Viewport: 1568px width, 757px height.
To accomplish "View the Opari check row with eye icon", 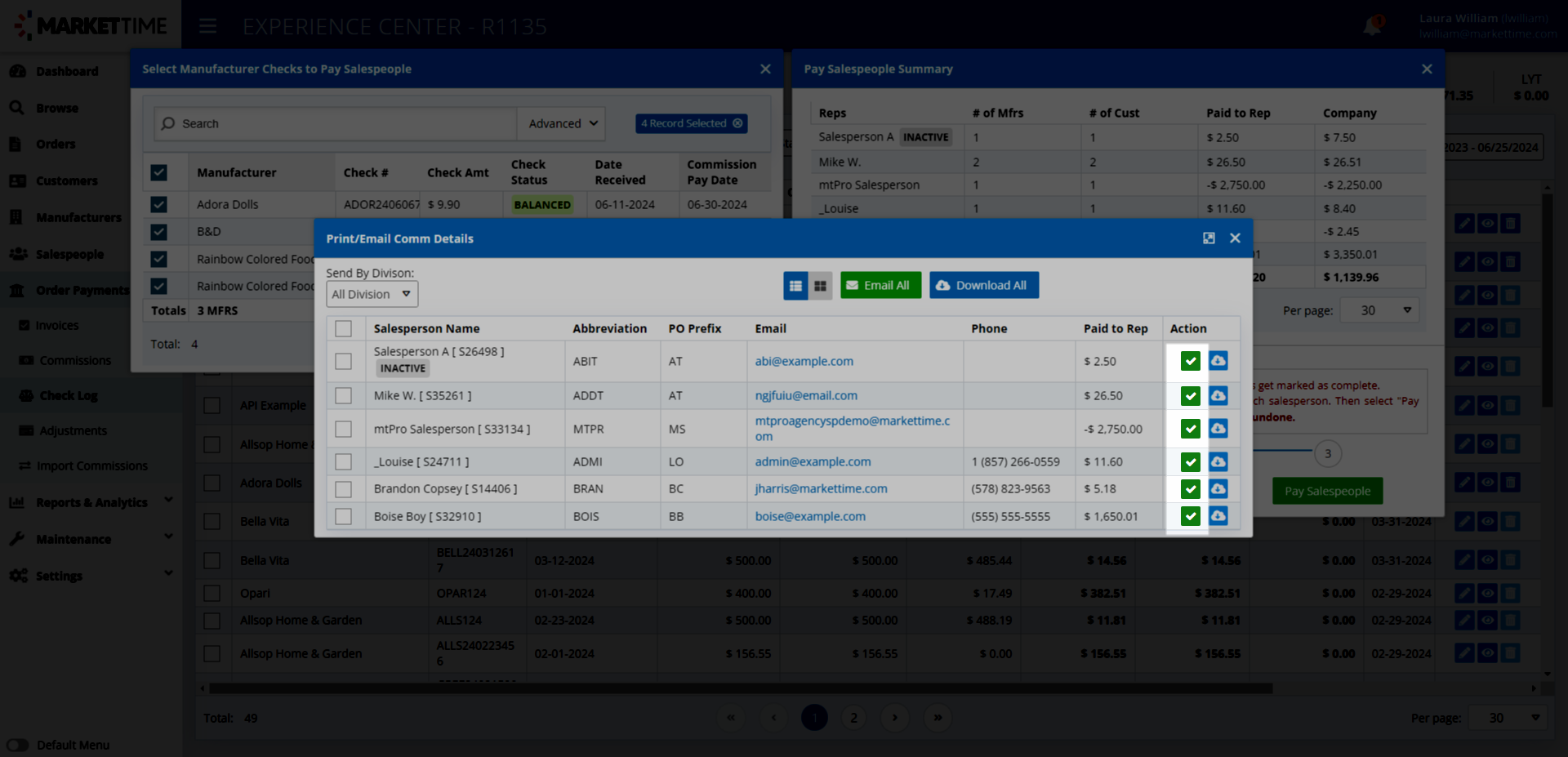I will point(1488,594).
